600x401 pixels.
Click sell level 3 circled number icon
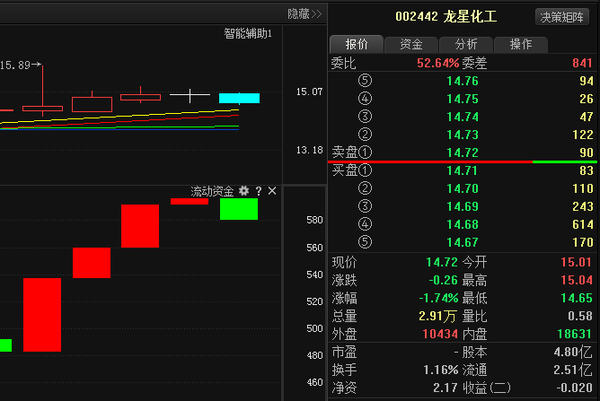pyautogui.click(x=365, y=116)
